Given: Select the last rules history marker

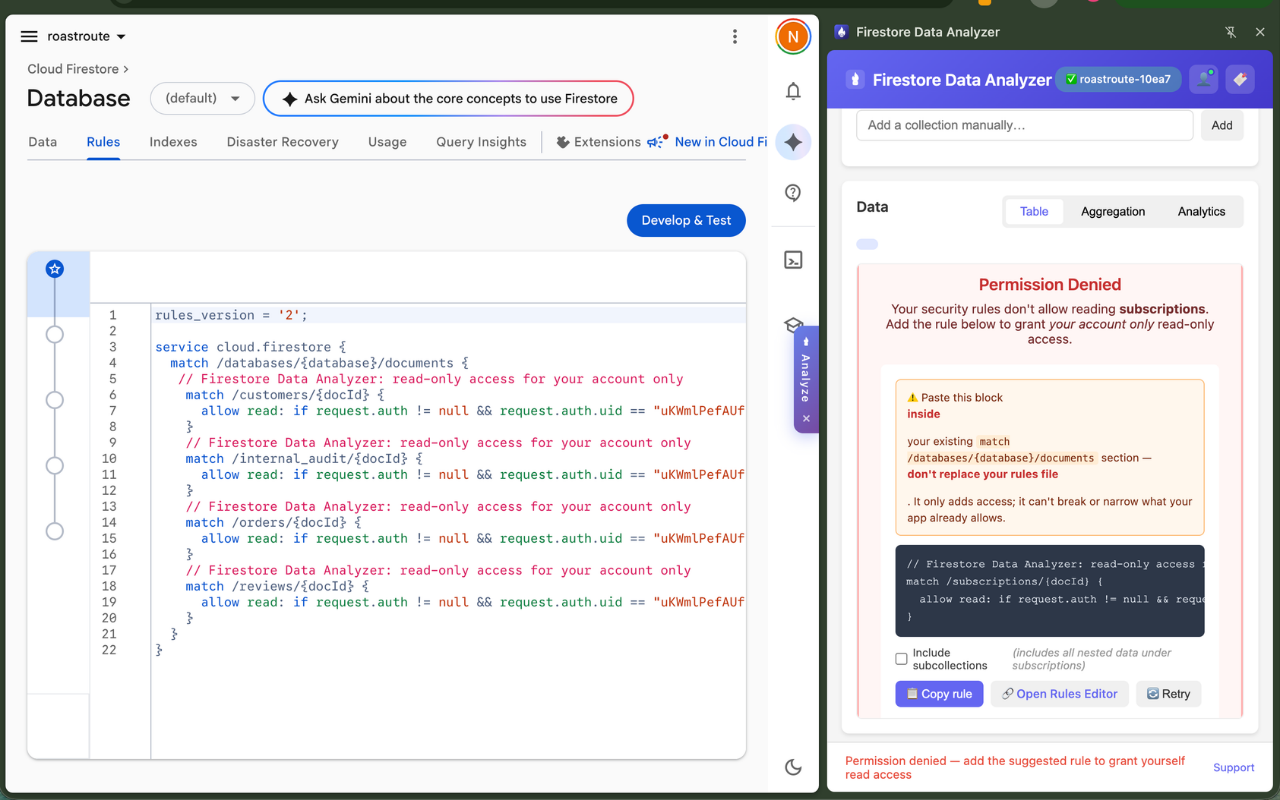Looking at the screenshot, I should 55,531.
